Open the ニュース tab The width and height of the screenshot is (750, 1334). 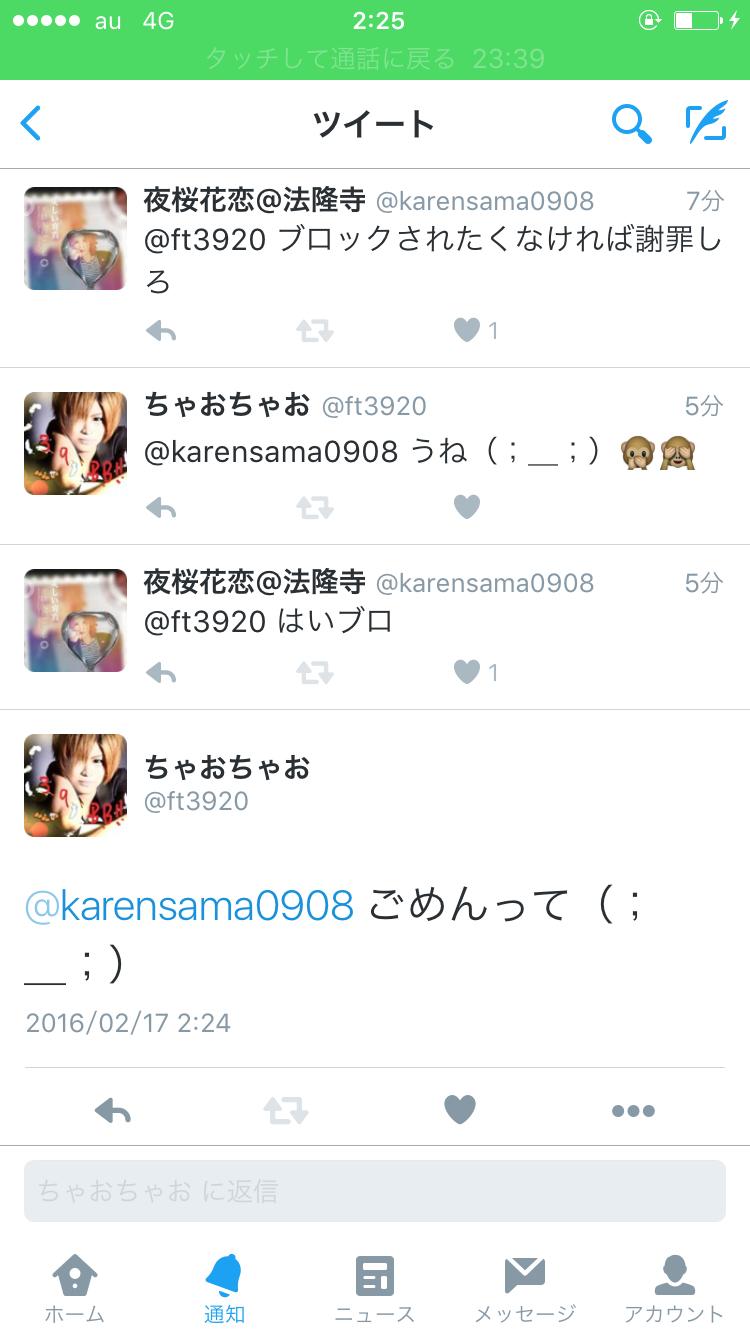[x=375, y=1290]
